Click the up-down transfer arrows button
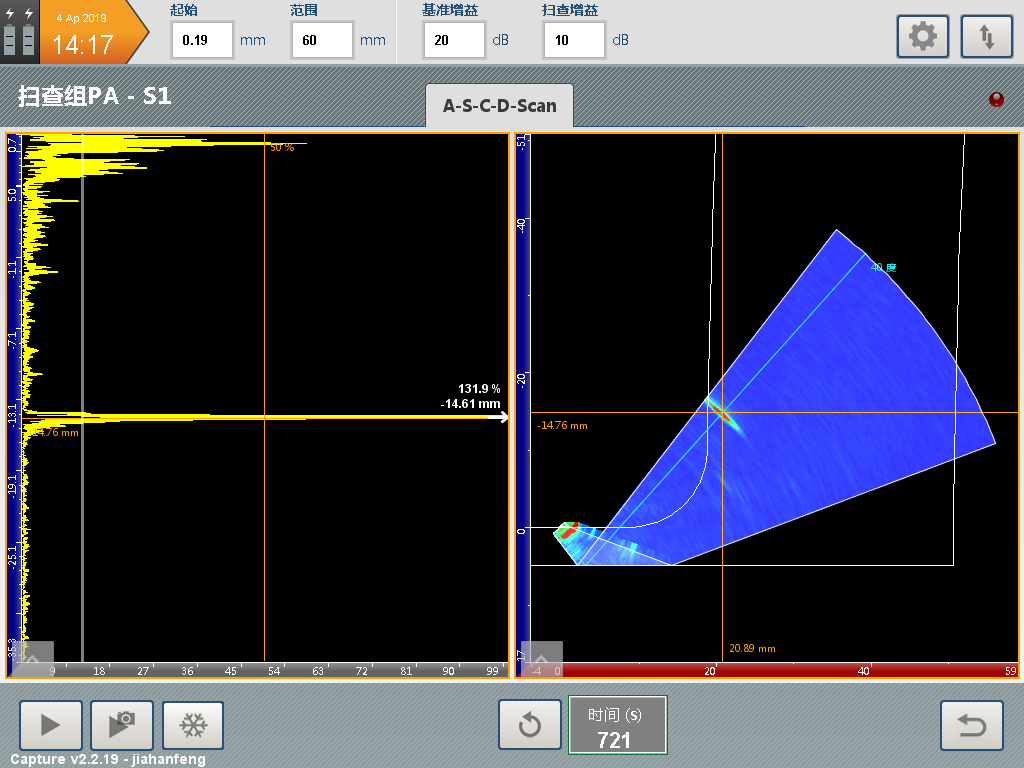 pyautogui.click(x=986, y=37)
